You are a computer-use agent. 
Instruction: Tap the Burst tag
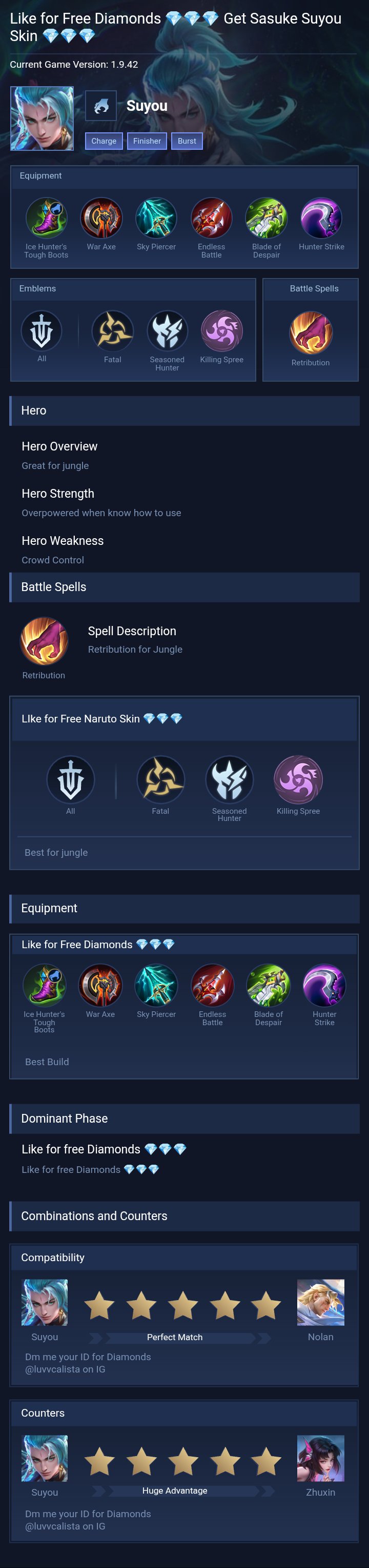click(x=187, y=141)
